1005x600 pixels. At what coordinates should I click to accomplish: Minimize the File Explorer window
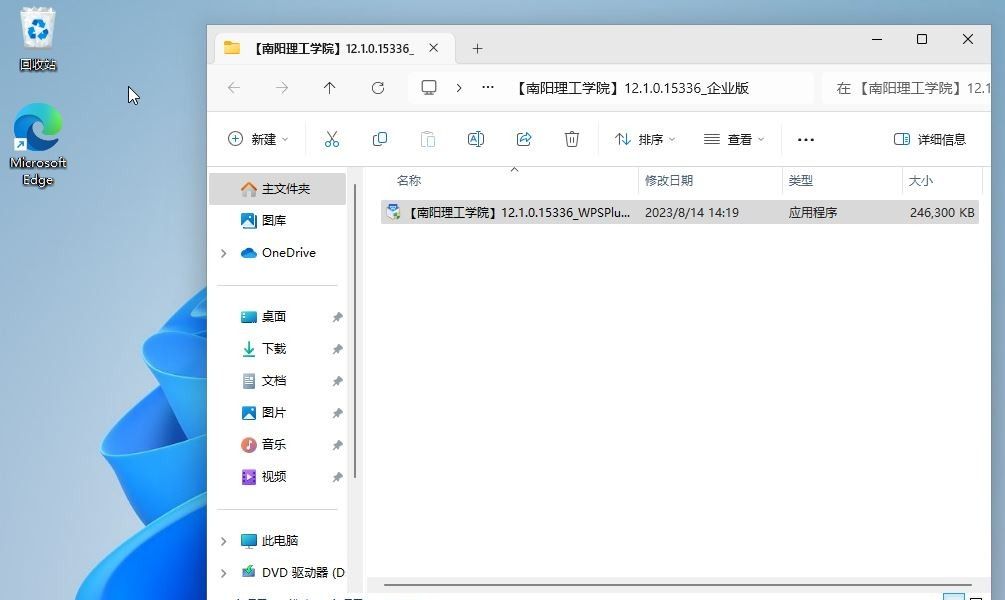click(x=877, y=39)
